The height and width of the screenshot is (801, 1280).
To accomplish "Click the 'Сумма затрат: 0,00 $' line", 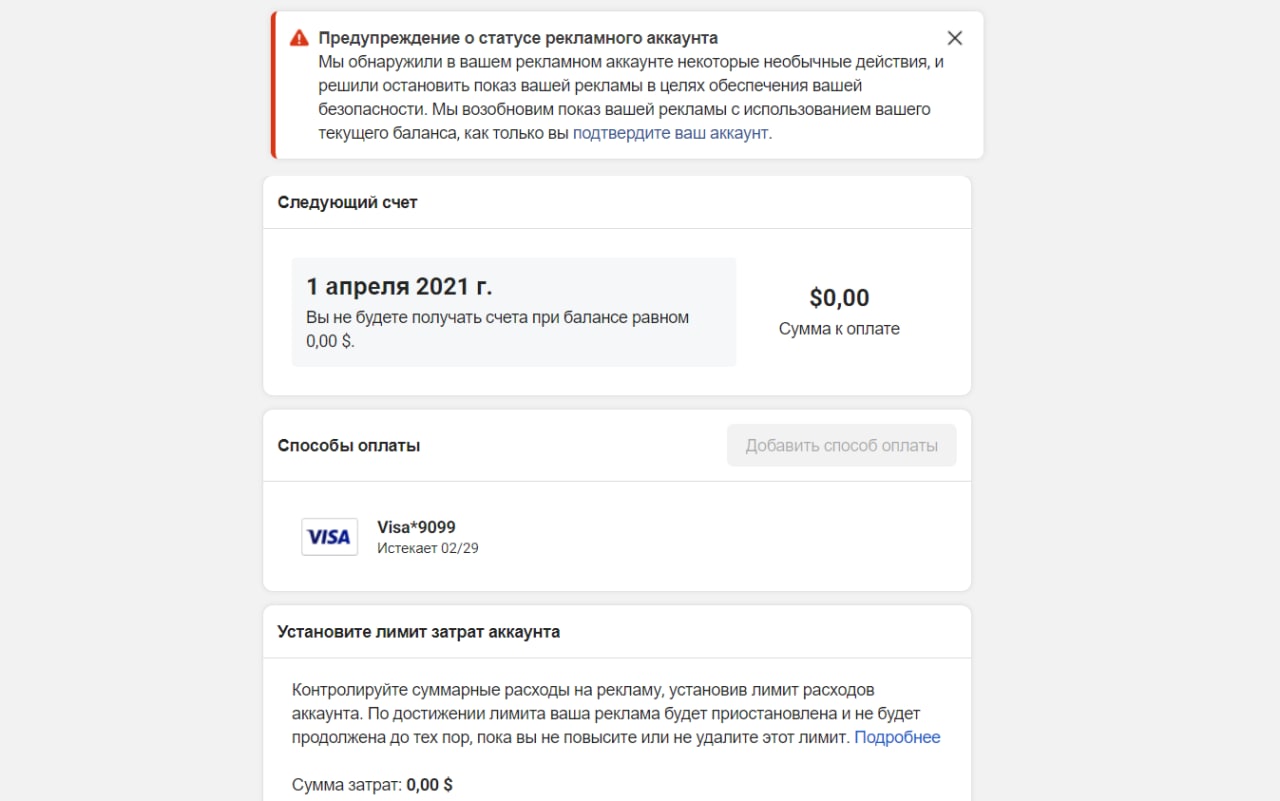I will tap(372, 785).
